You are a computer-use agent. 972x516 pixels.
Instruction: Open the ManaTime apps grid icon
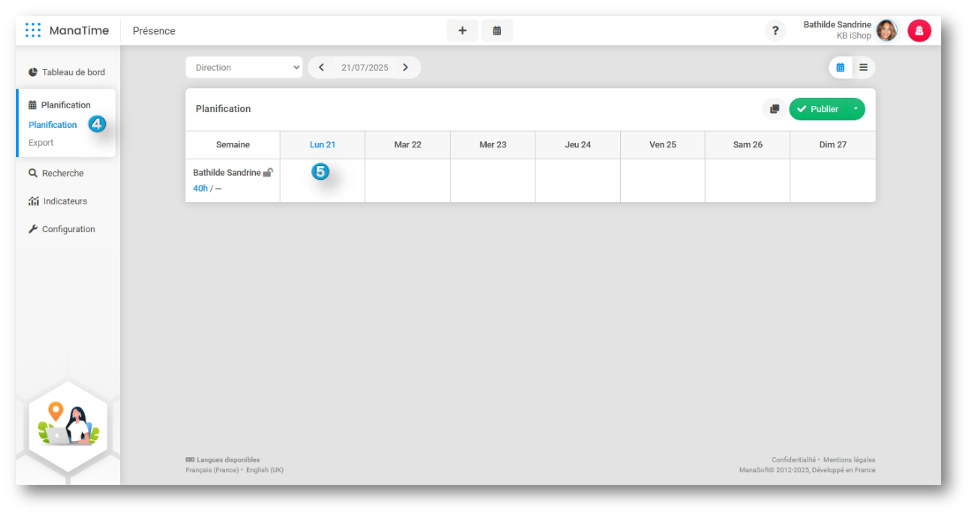33,30
